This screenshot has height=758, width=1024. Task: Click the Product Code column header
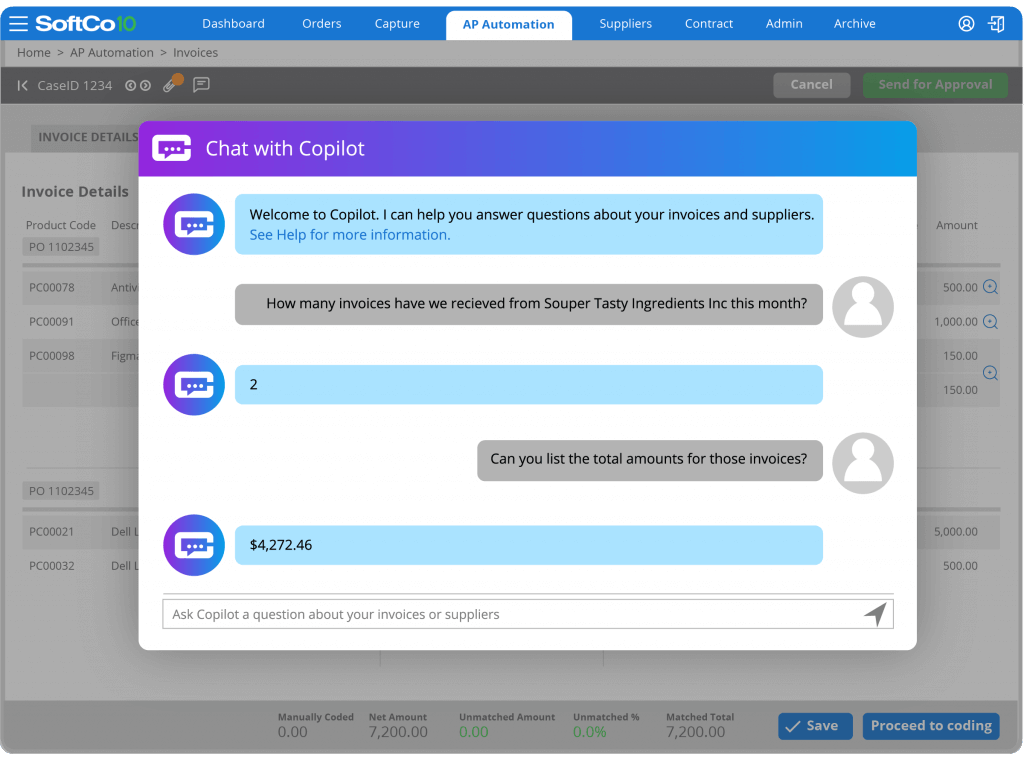pyautogui.click(x=61, y=225)
